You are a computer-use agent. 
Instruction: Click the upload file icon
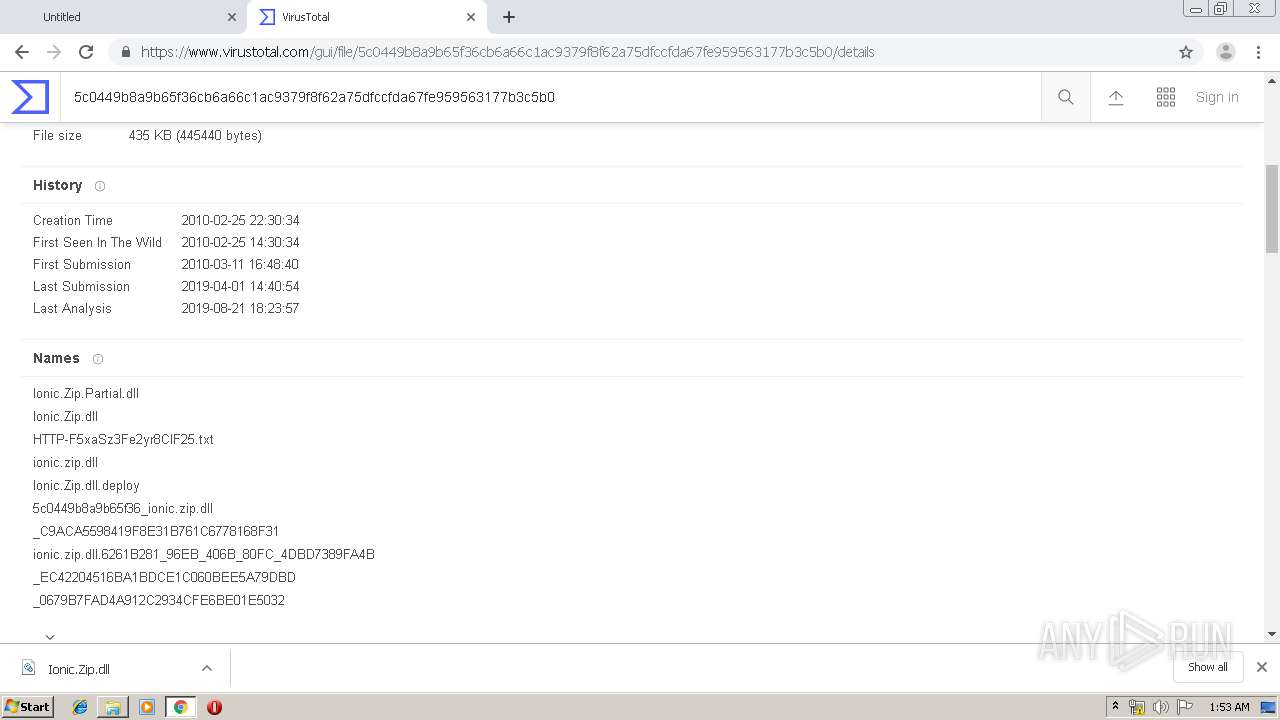(x=1116, y=97)
